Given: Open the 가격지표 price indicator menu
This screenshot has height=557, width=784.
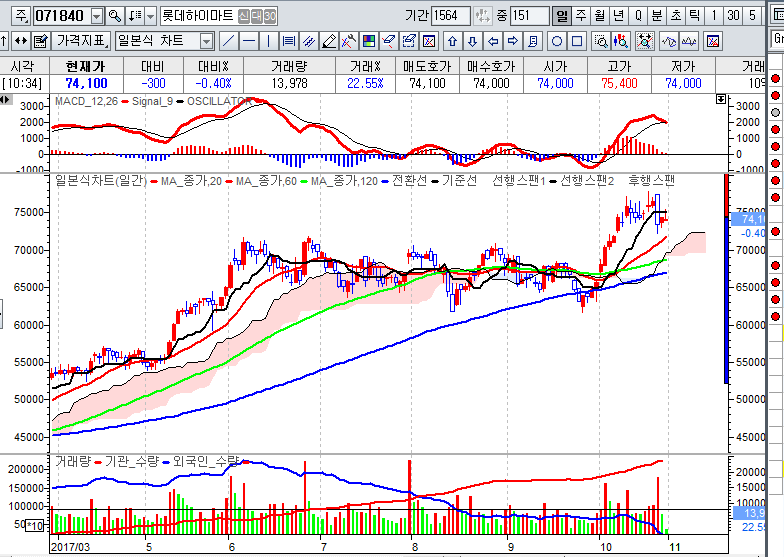Looking at the screenshot, I should click(81, 41).
